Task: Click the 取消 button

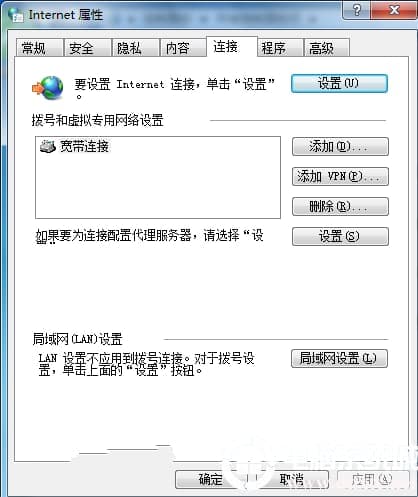Action: click(292, 480)
